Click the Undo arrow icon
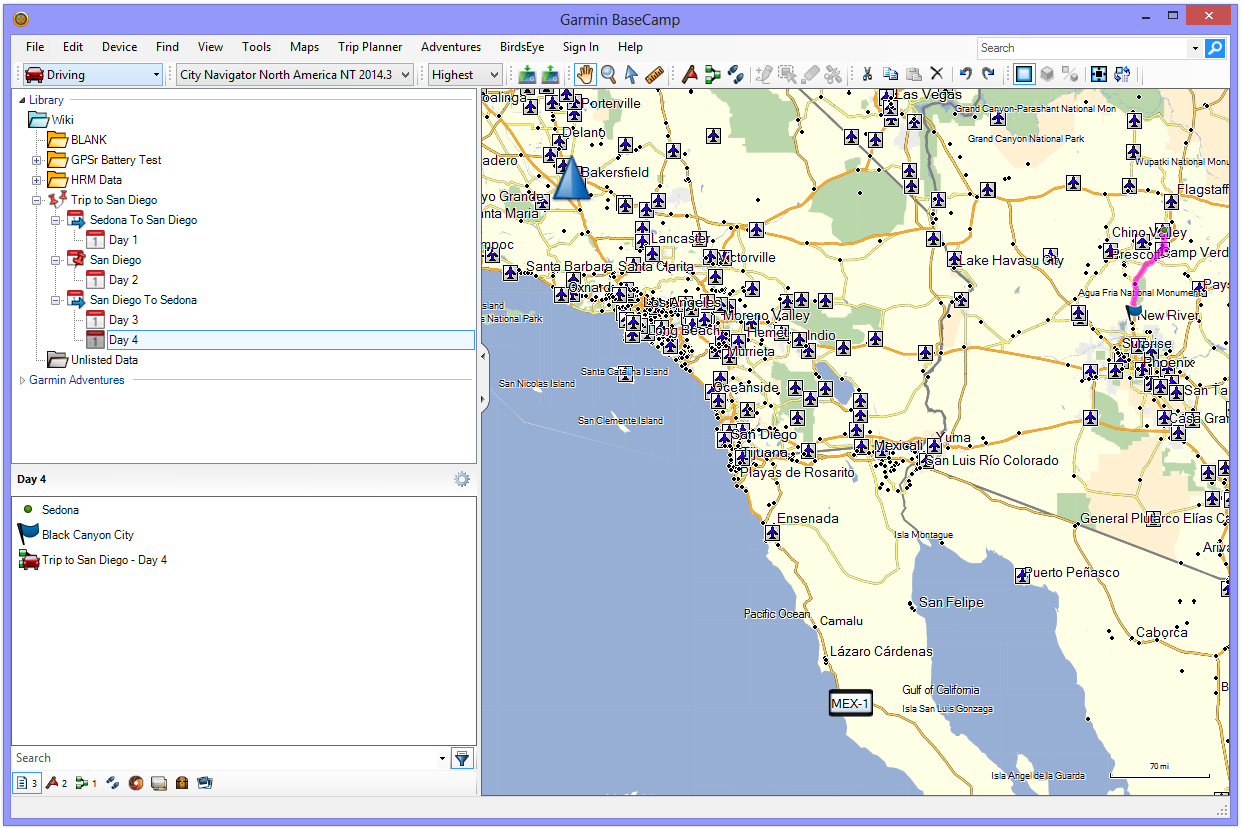The image size is (1242, 828). (965, 74)
